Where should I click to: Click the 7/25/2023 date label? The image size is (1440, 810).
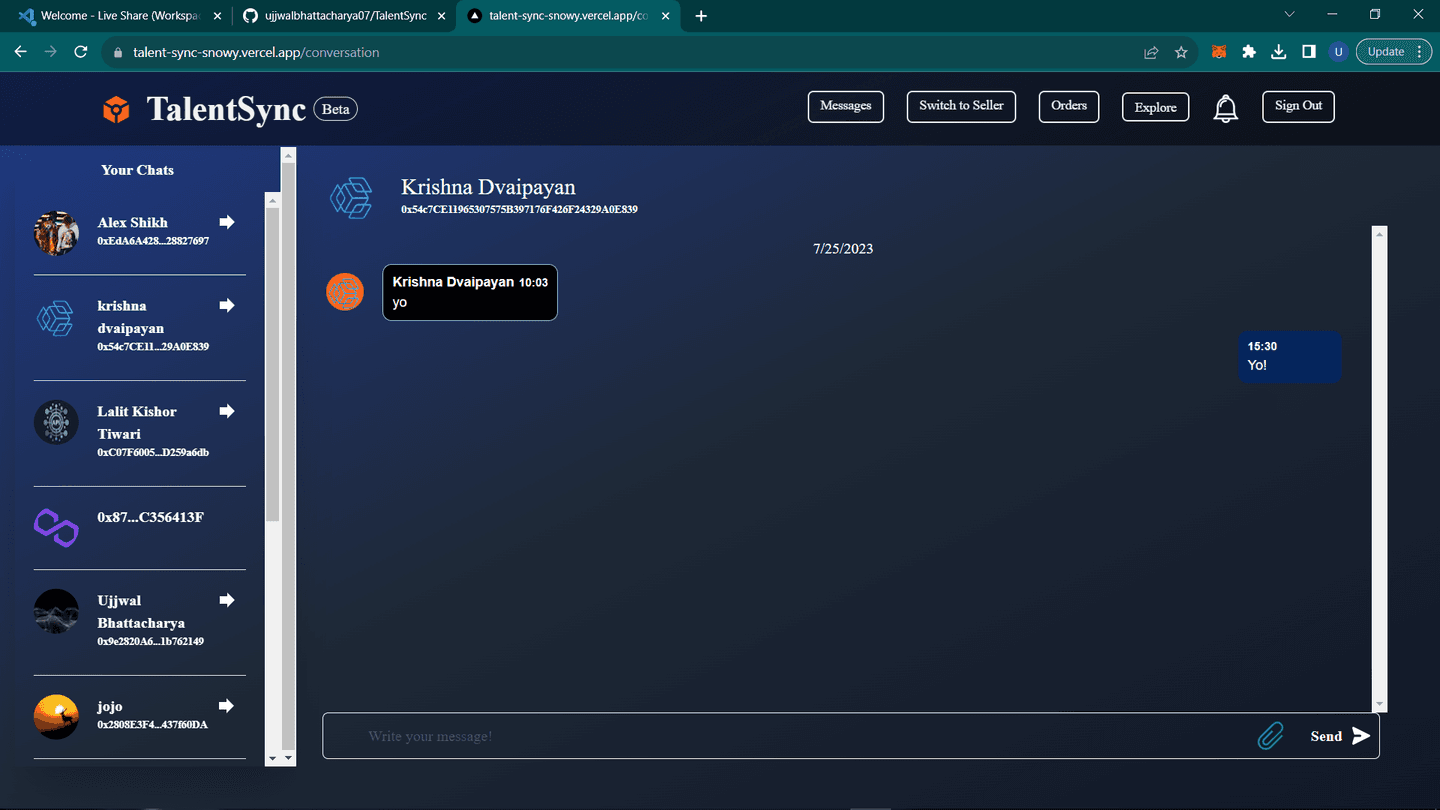843,248
